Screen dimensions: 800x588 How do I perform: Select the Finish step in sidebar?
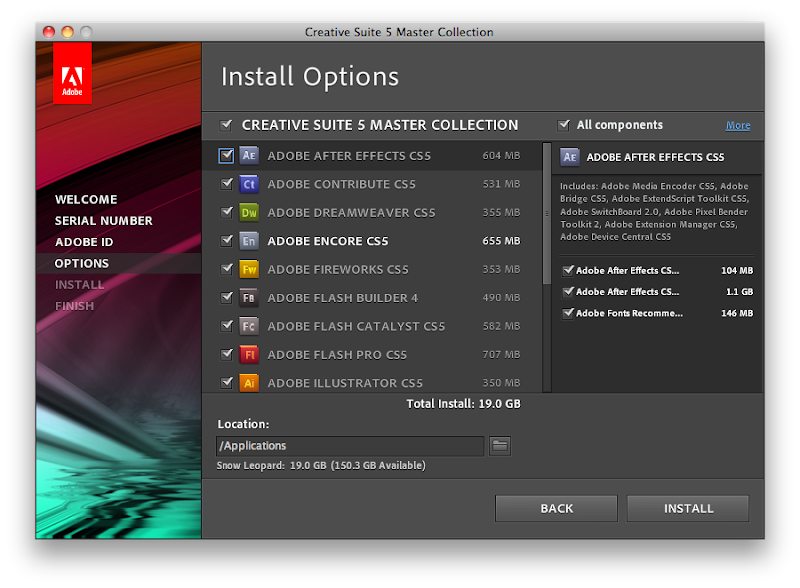[74, 306]
